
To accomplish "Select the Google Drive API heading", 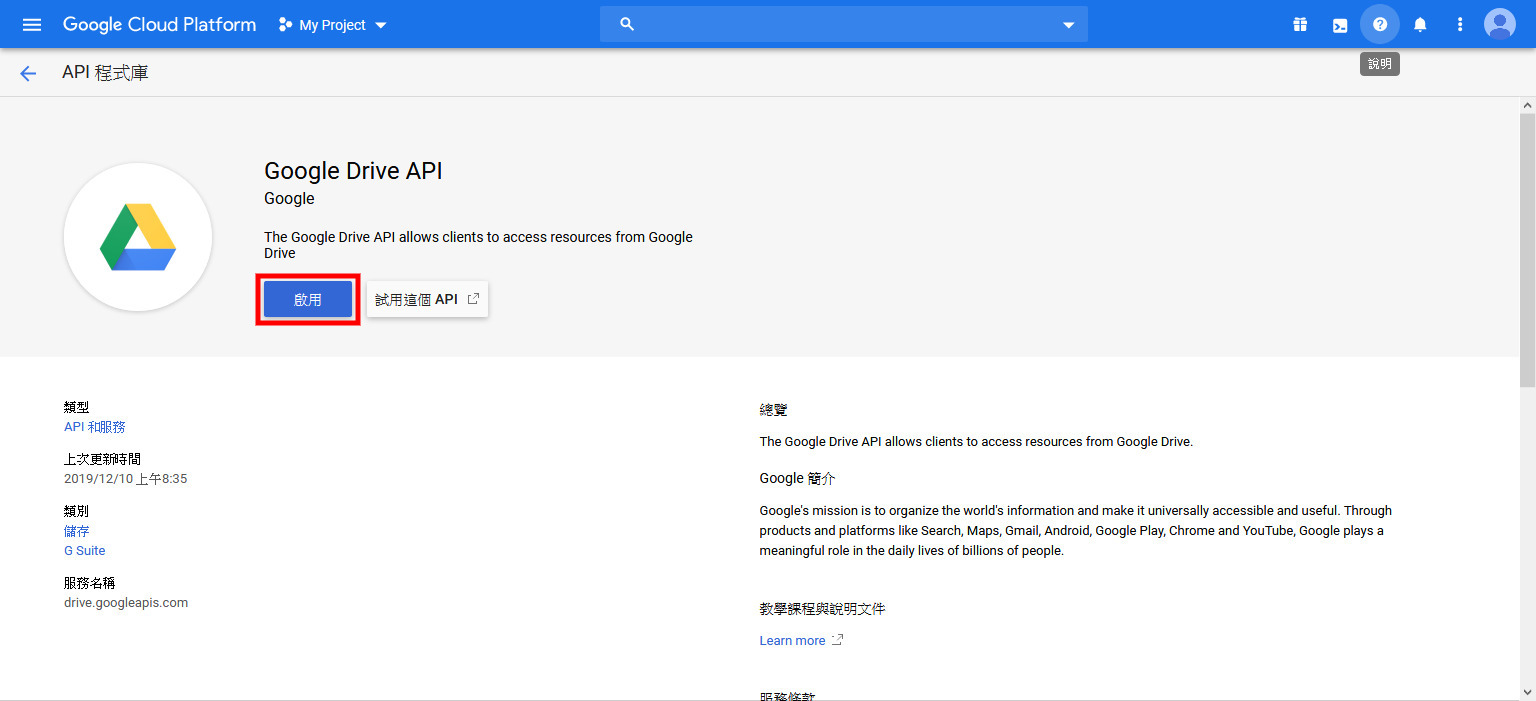I will (353, 171).
